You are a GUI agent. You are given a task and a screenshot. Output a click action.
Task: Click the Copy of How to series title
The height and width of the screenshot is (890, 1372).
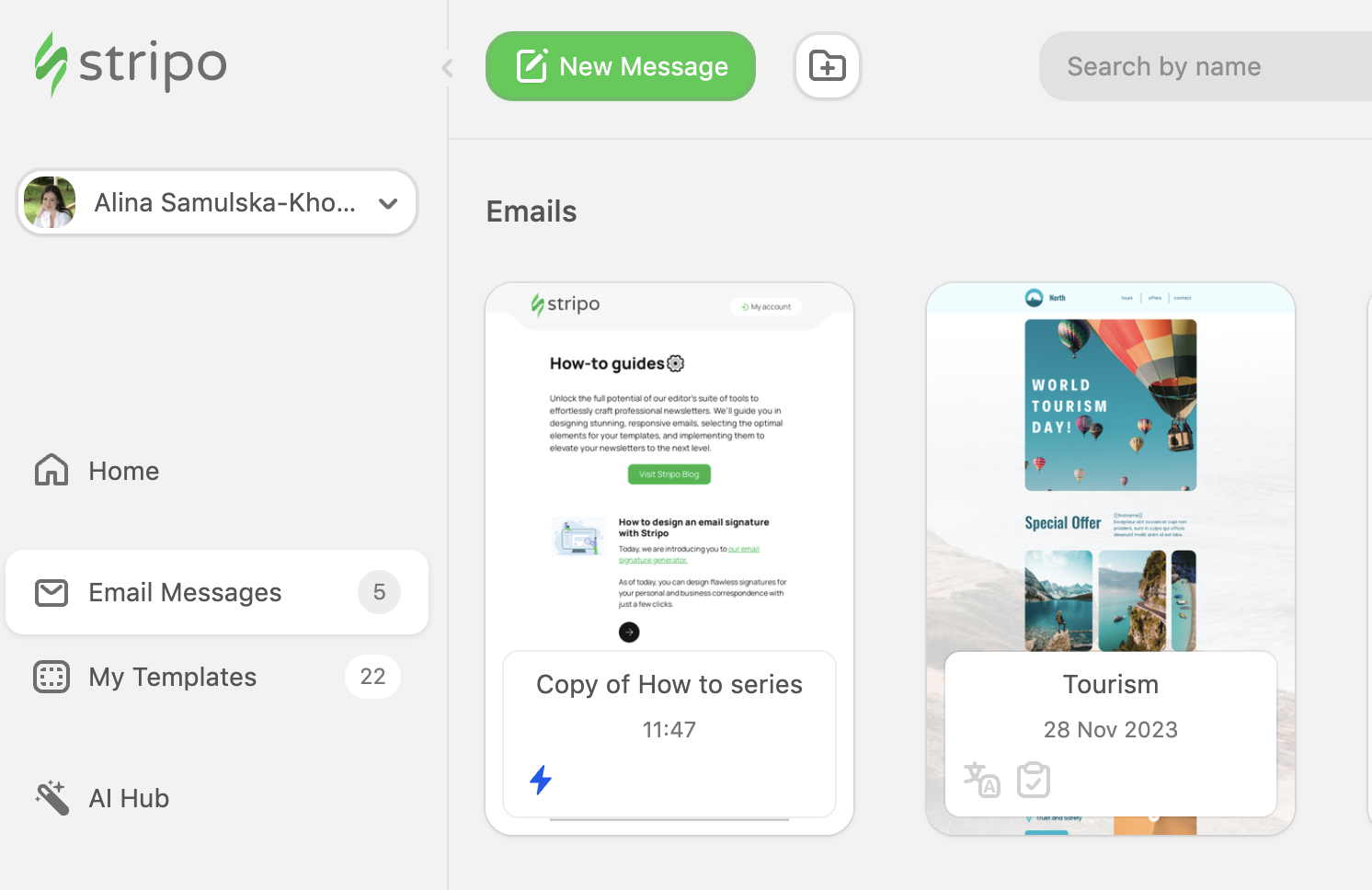[669, 685]
